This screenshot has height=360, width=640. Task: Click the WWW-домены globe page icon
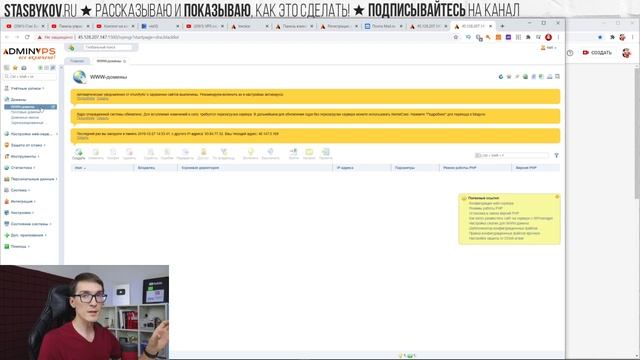(x=80, y=77)
